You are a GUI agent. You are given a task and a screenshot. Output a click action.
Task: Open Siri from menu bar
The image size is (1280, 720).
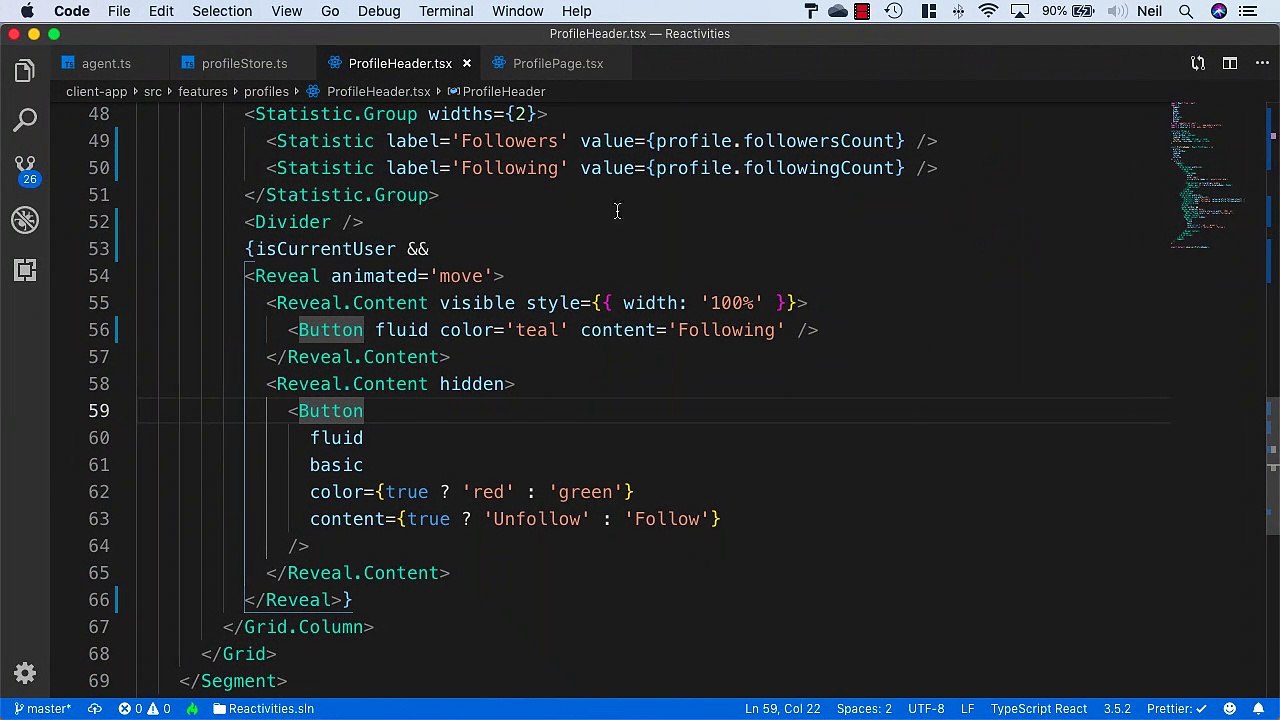point(1219,11)
